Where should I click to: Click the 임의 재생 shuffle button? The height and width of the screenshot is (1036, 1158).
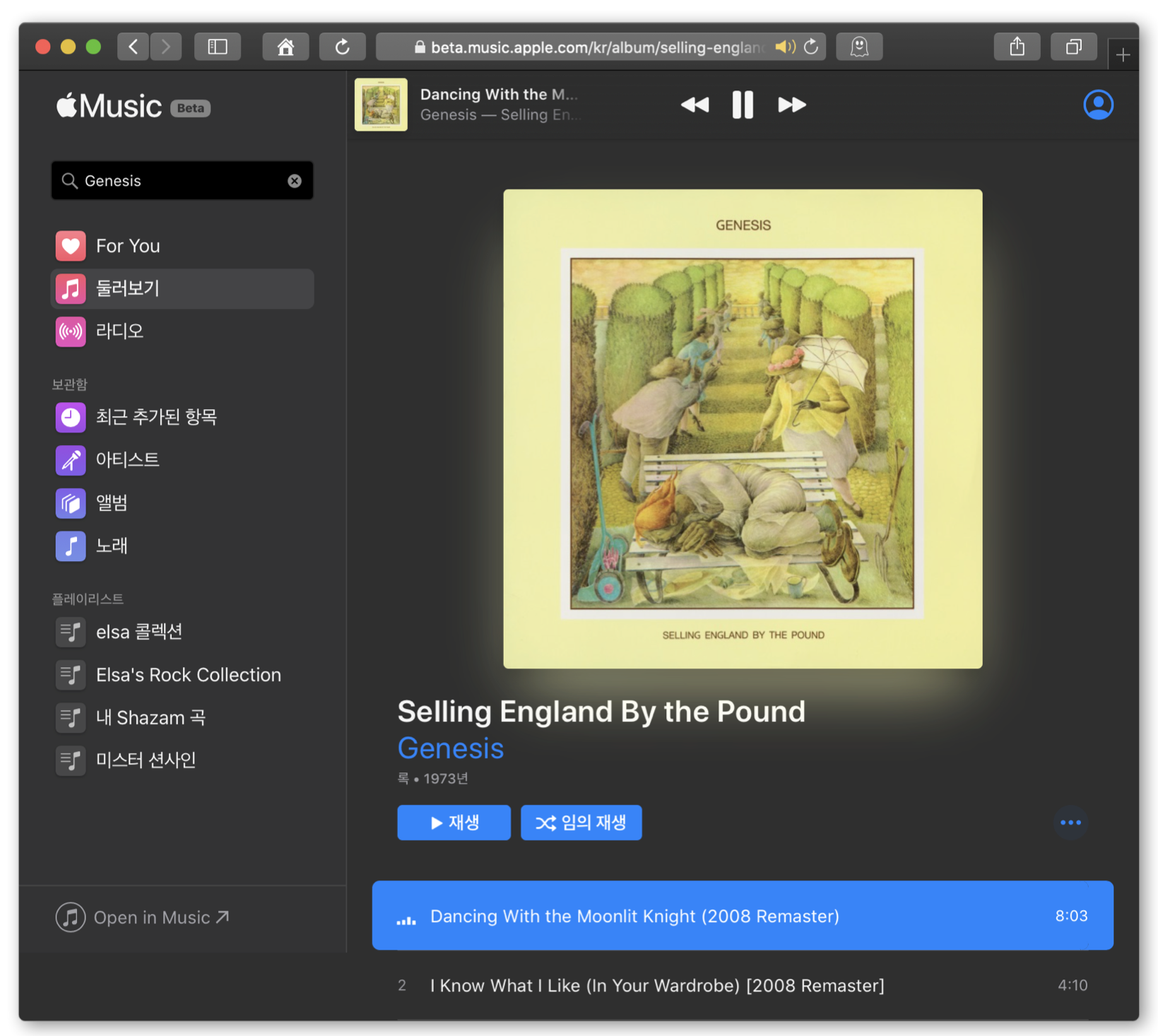pyautogui.click(x=581, y=823)
